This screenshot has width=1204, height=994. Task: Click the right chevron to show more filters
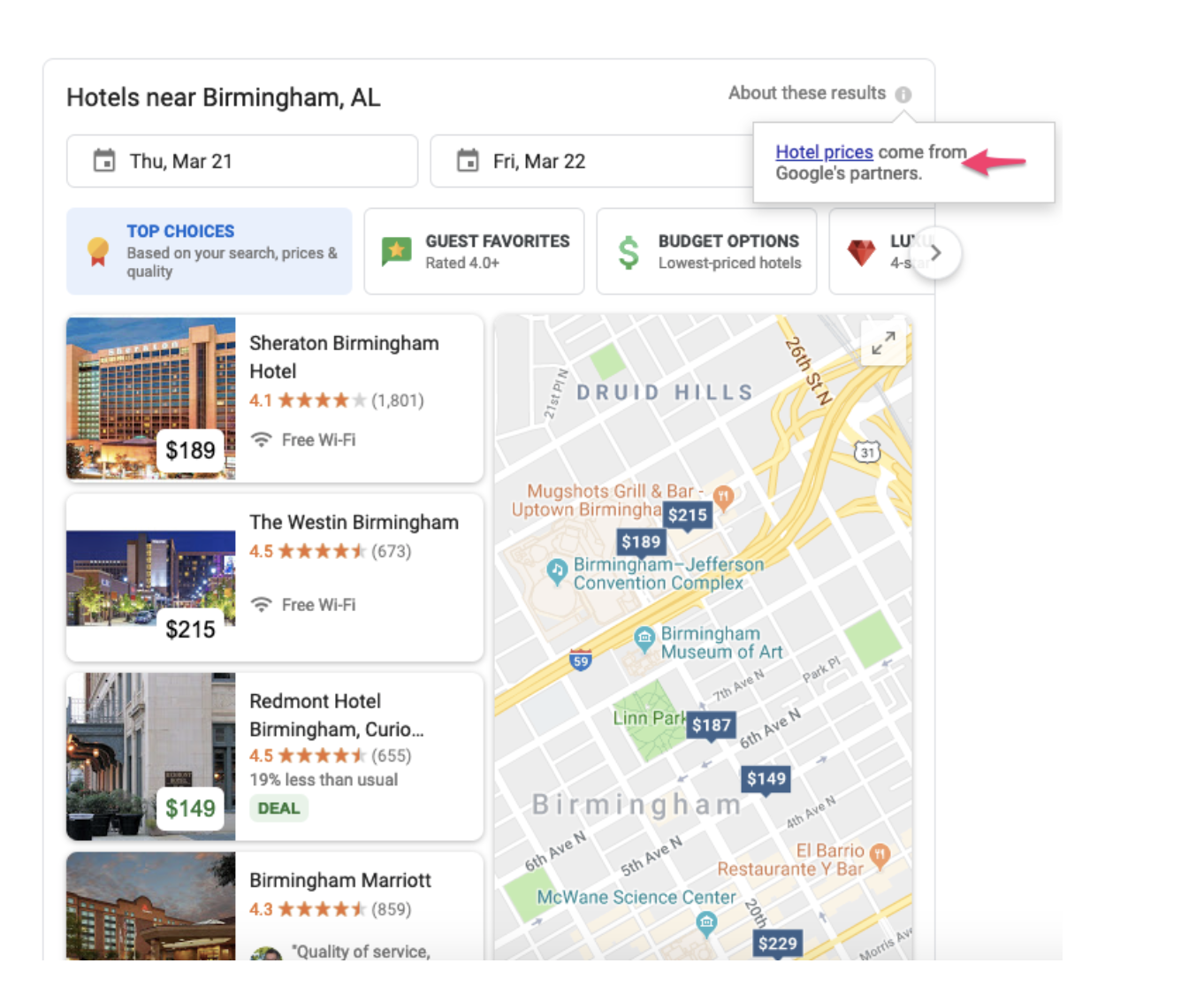pos(936,253)
